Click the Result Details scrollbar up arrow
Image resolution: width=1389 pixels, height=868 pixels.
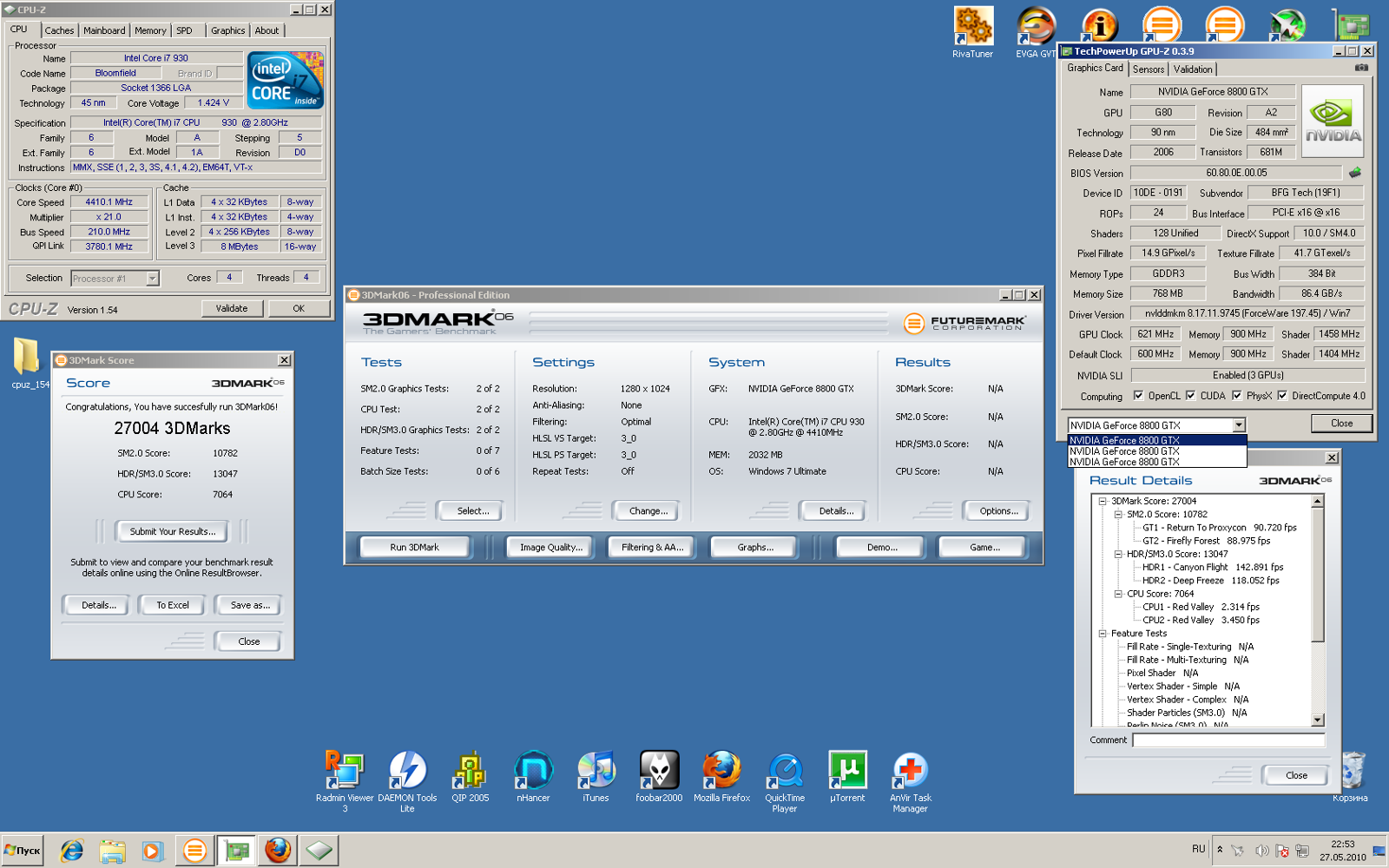coord(1318,501)
